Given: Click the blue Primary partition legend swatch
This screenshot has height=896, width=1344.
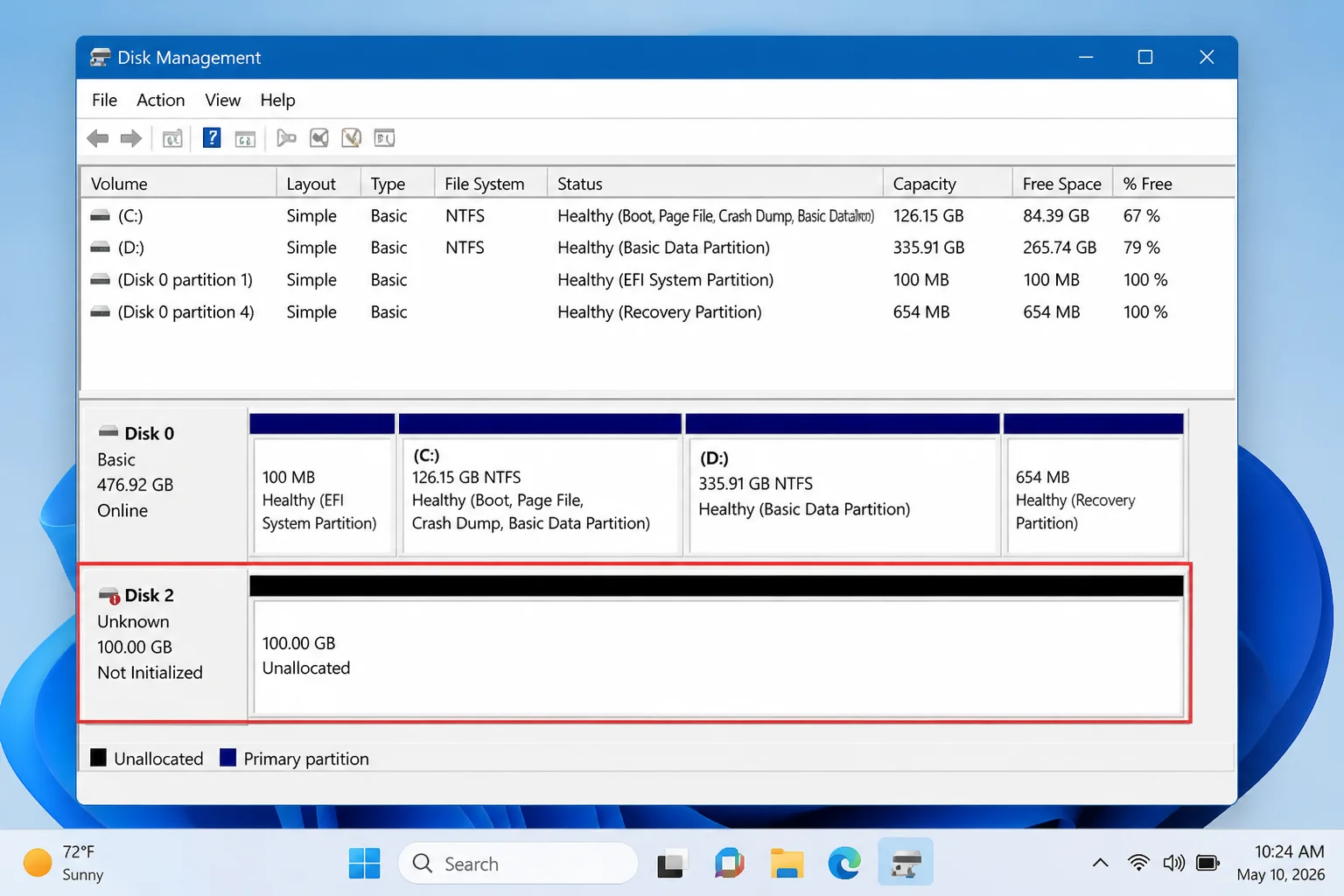Looking at the screenshot, I should click(x=227, y=758).
